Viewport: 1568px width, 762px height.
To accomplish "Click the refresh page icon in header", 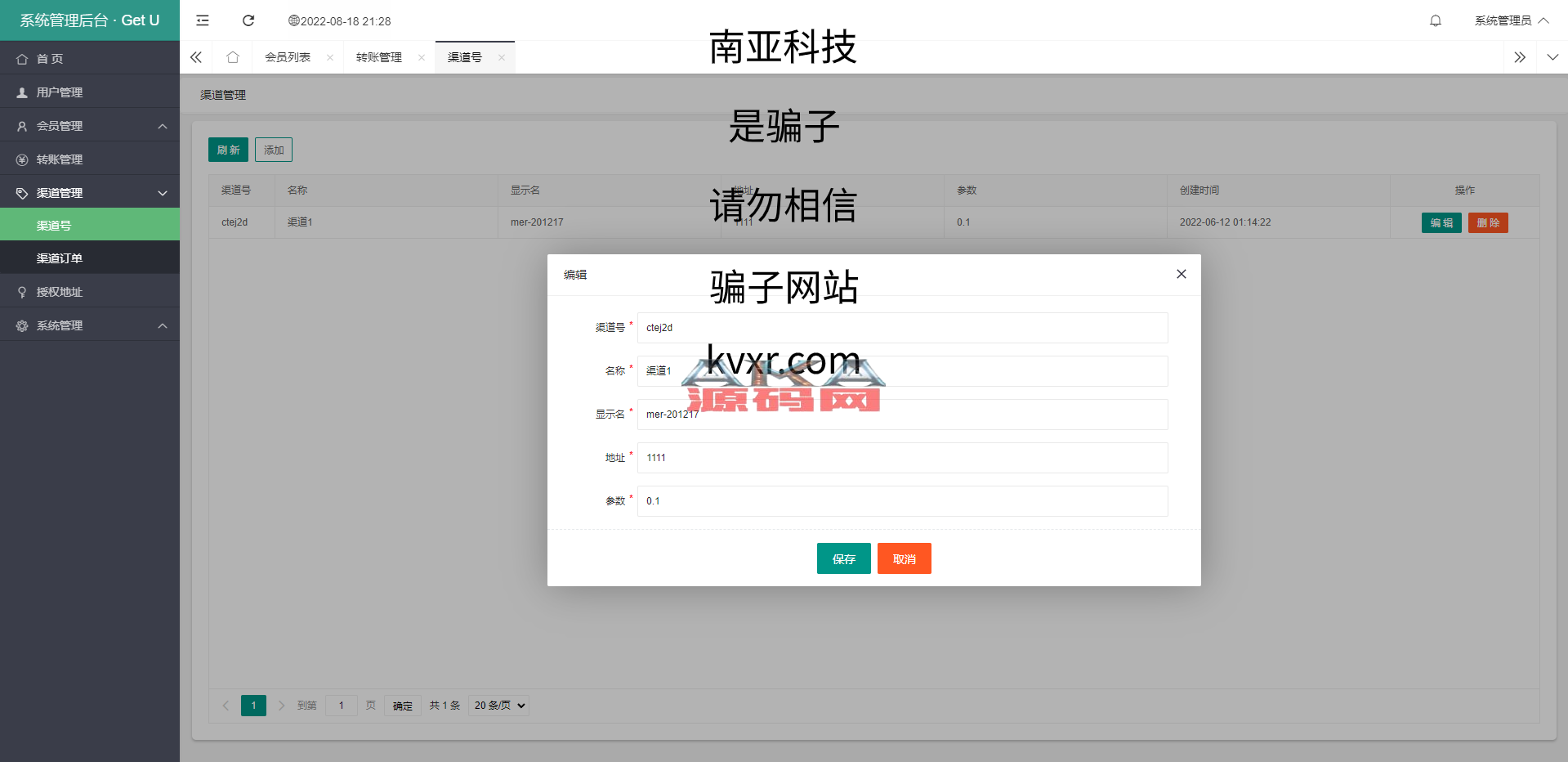I will pos(248,20).
